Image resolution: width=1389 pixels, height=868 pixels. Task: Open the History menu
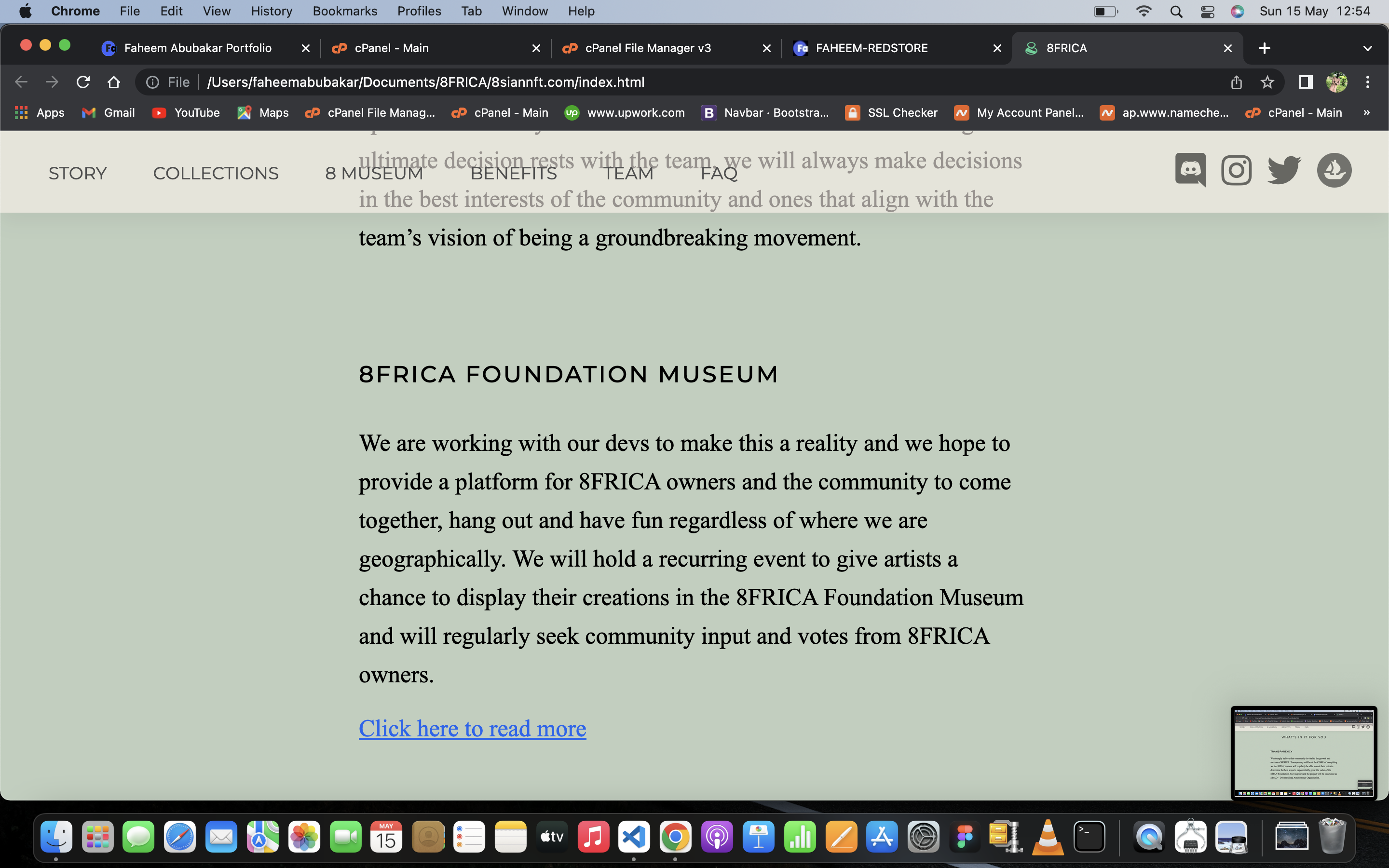click(x=272, y=12)
